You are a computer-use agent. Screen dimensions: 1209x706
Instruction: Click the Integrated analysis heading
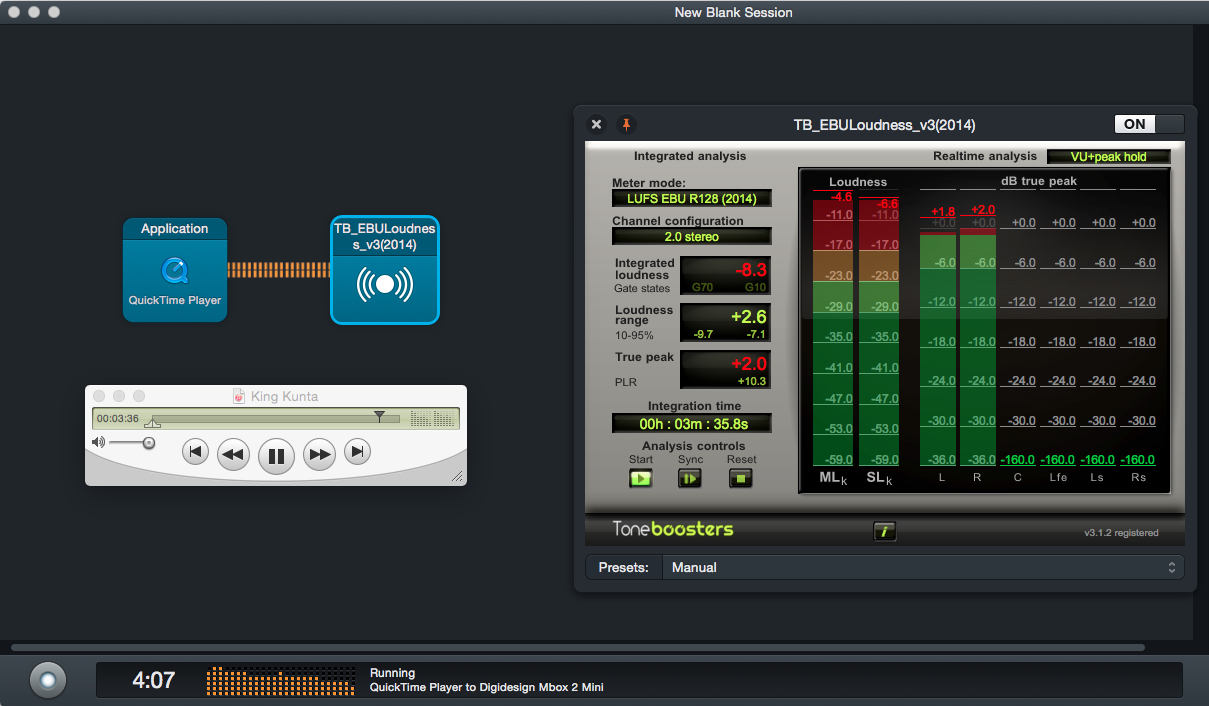[689, 156]
